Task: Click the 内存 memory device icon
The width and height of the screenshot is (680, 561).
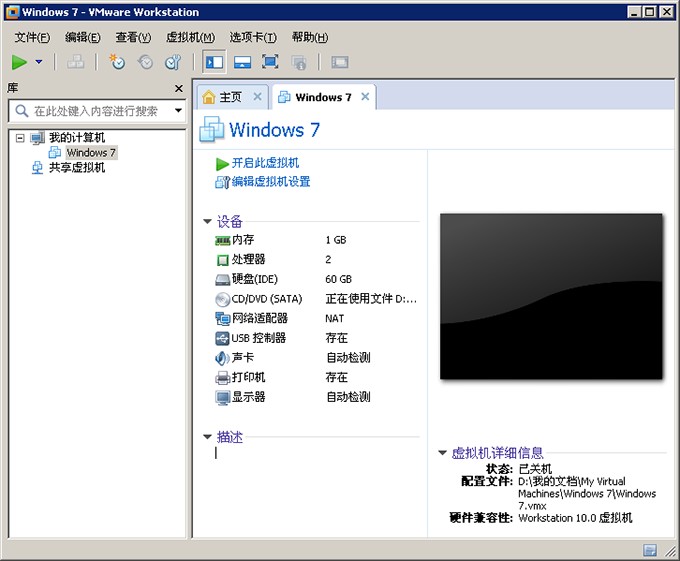Action: click(222, 240)
